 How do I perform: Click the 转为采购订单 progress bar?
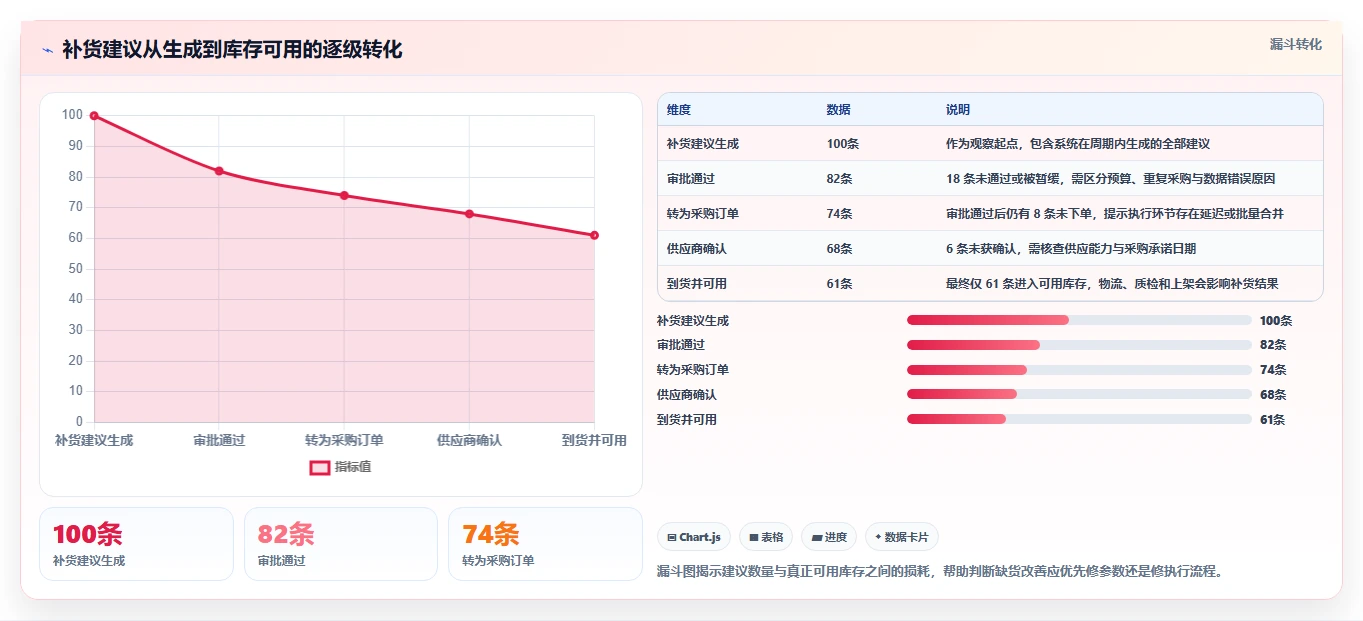tap(1079, 370)
